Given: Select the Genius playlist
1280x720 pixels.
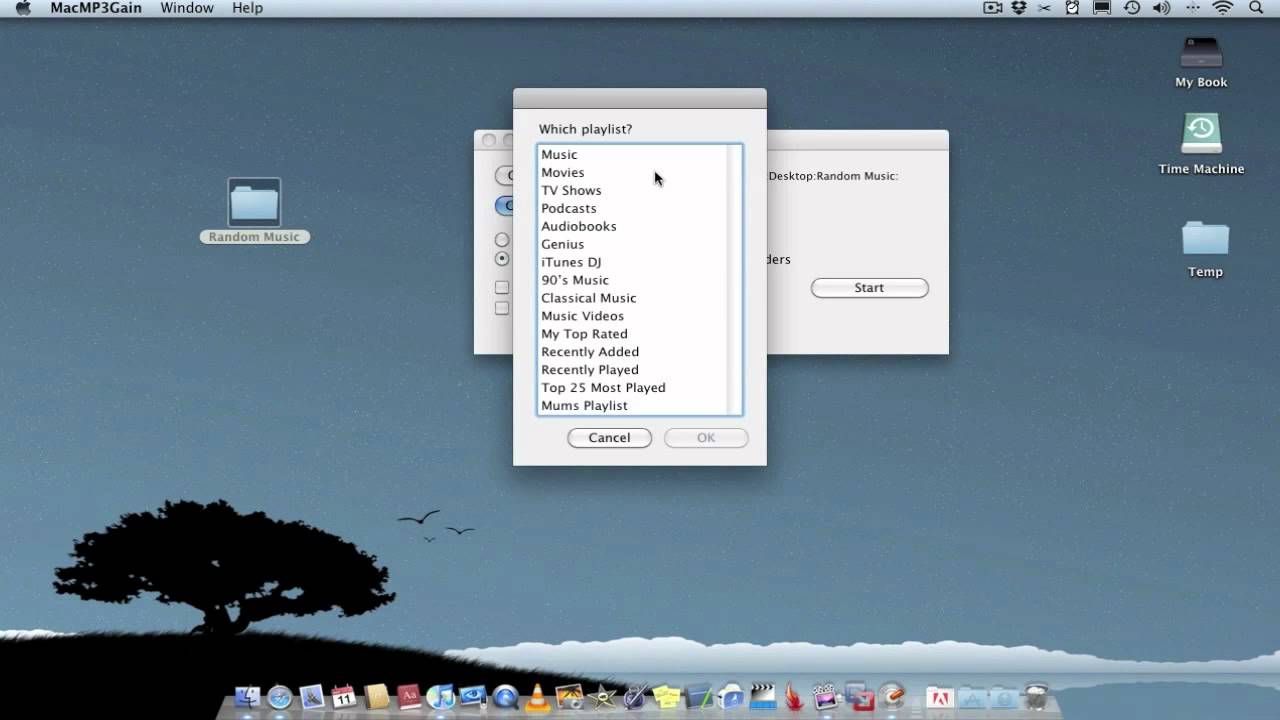Looking at the screenshot, I should coord(562,245).
